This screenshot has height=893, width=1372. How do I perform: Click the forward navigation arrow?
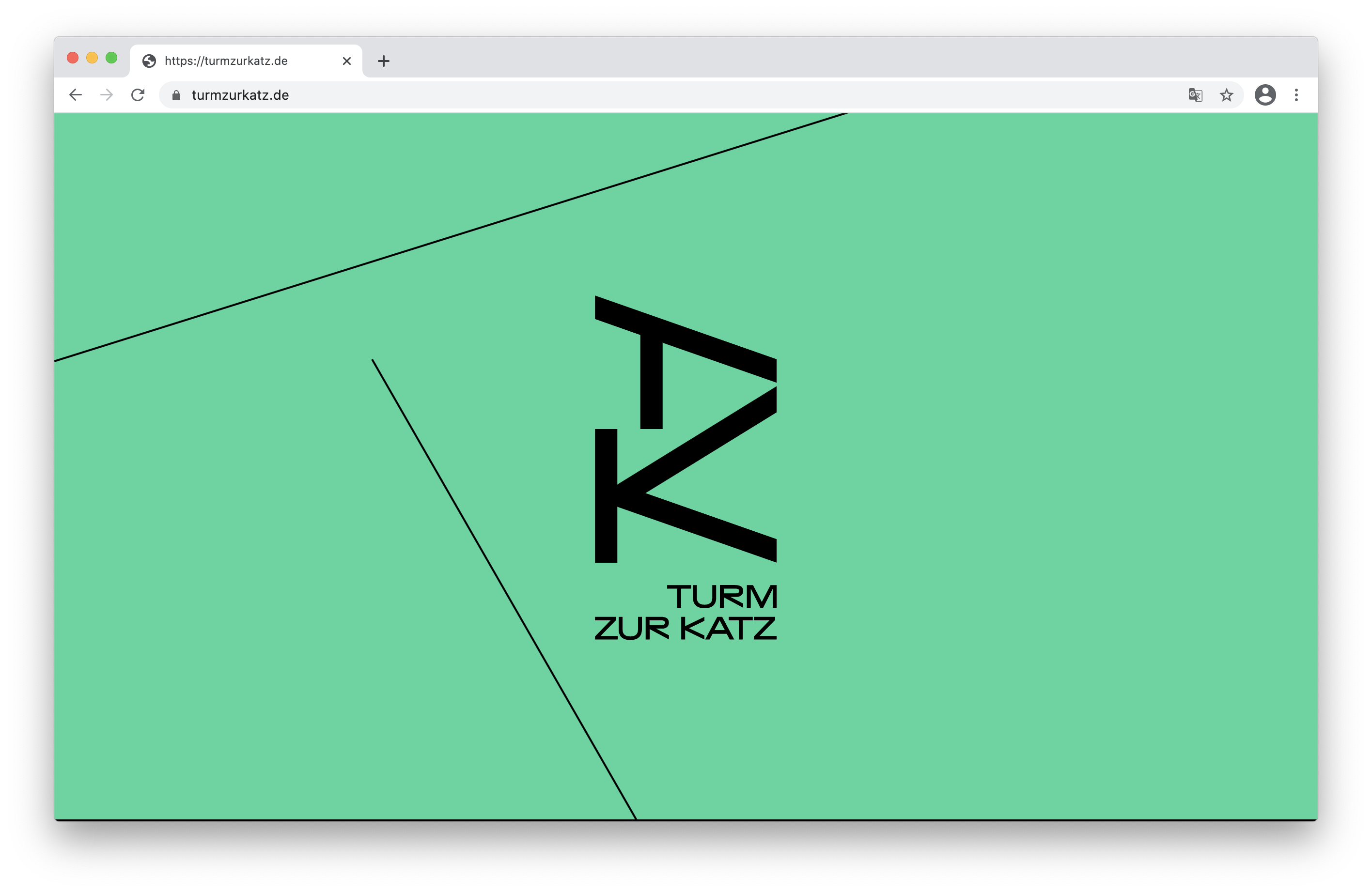click(x=107, y=95)
